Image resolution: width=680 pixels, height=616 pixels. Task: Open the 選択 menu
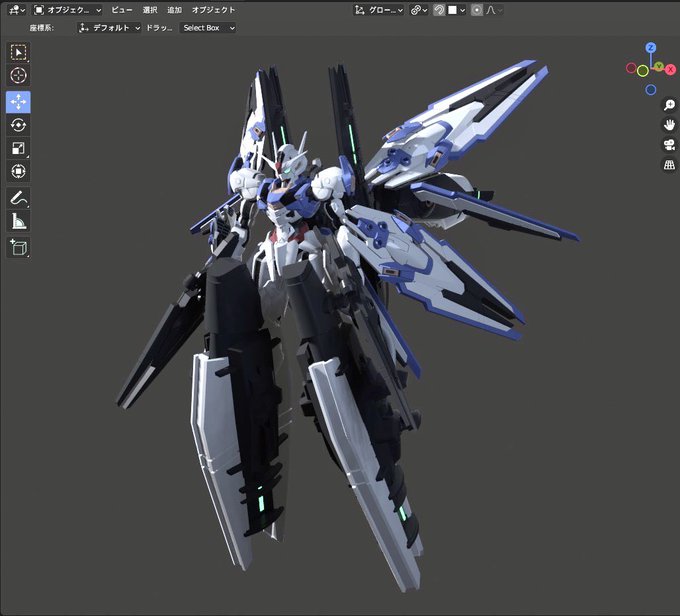click(x=150, y=10)
